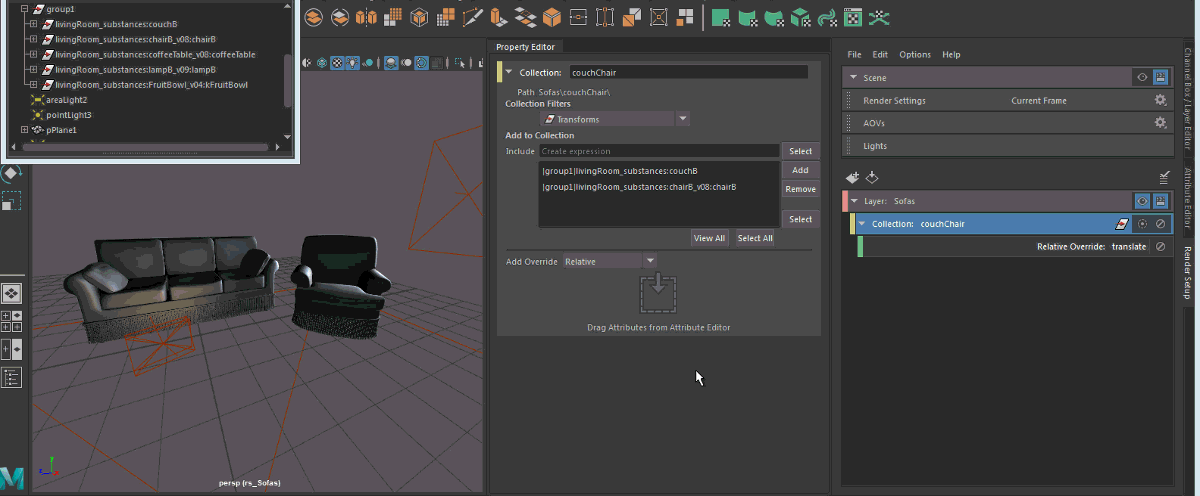Open the Options menu in Render Setup
Image resolution: width=1200 pixels, height=496 pixels.
click(914, 55)
